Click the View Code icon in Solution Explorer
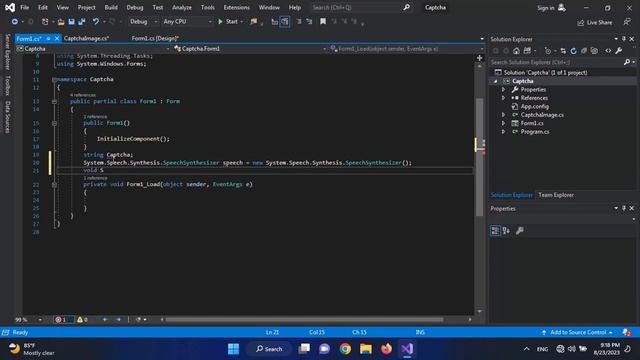640x360 pixels. tap(608, 51)
